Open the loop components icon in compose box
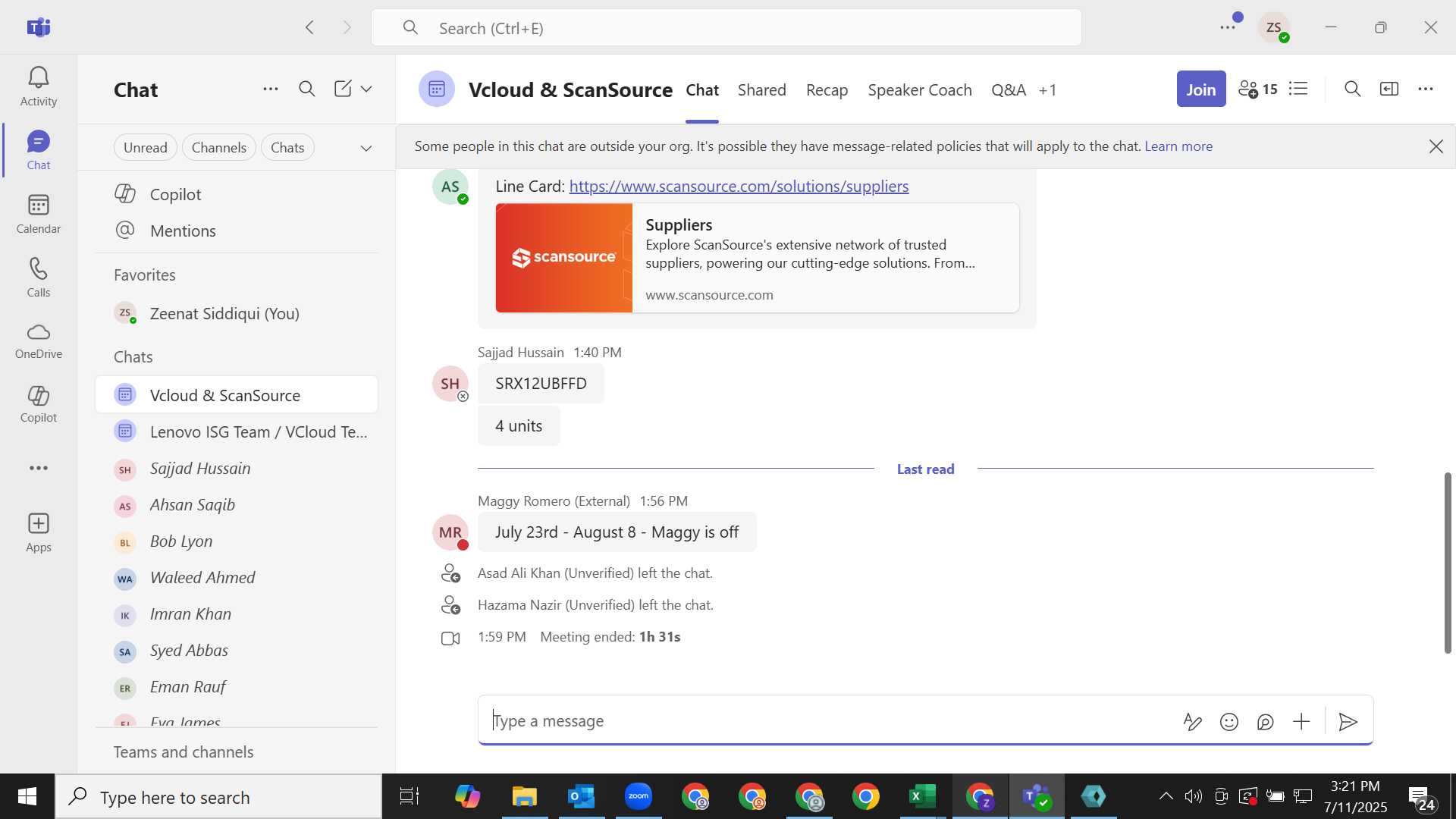The image size is (1456, 819). [x=1265, y=722]
